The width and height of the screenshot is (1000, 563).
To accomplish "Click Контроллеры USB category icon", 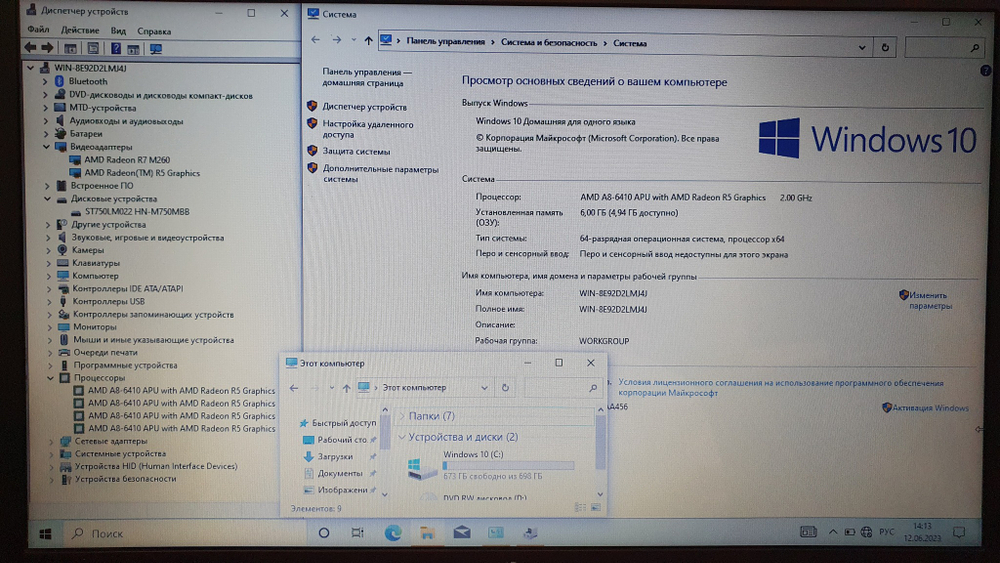I will 63,301.
